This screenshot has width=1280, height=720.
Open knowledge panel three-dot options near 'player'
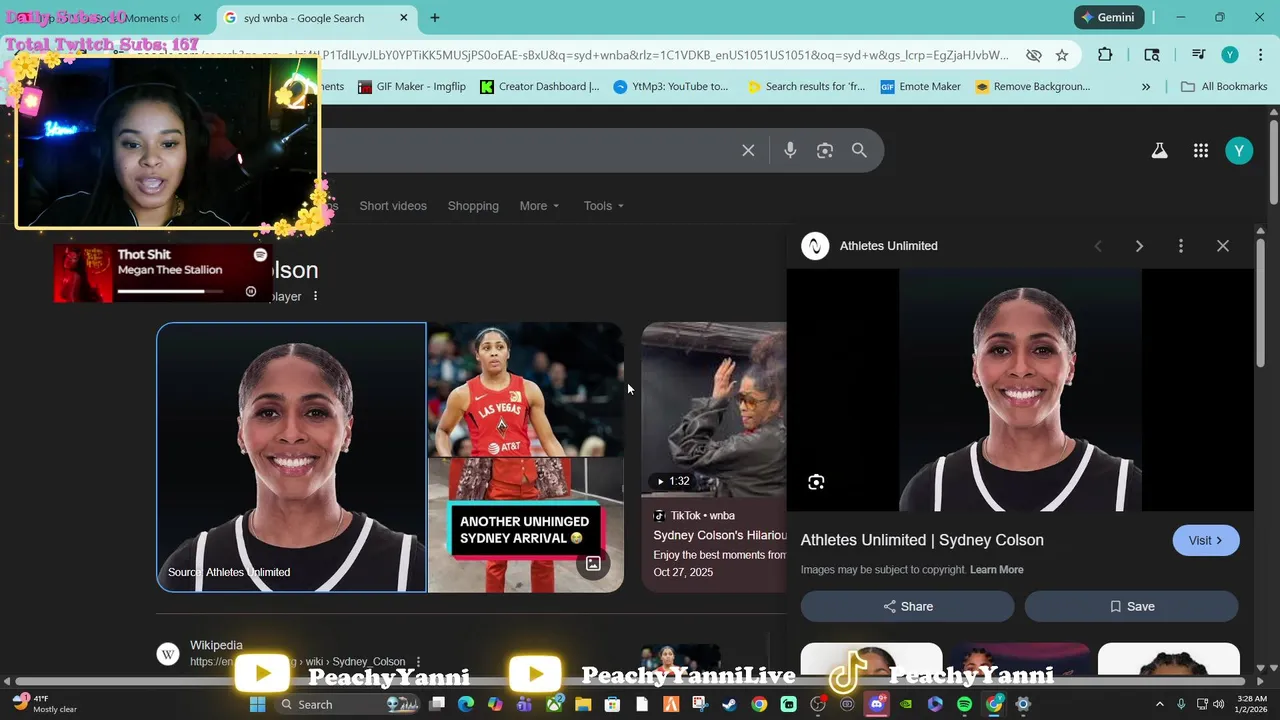click(315, 296)
